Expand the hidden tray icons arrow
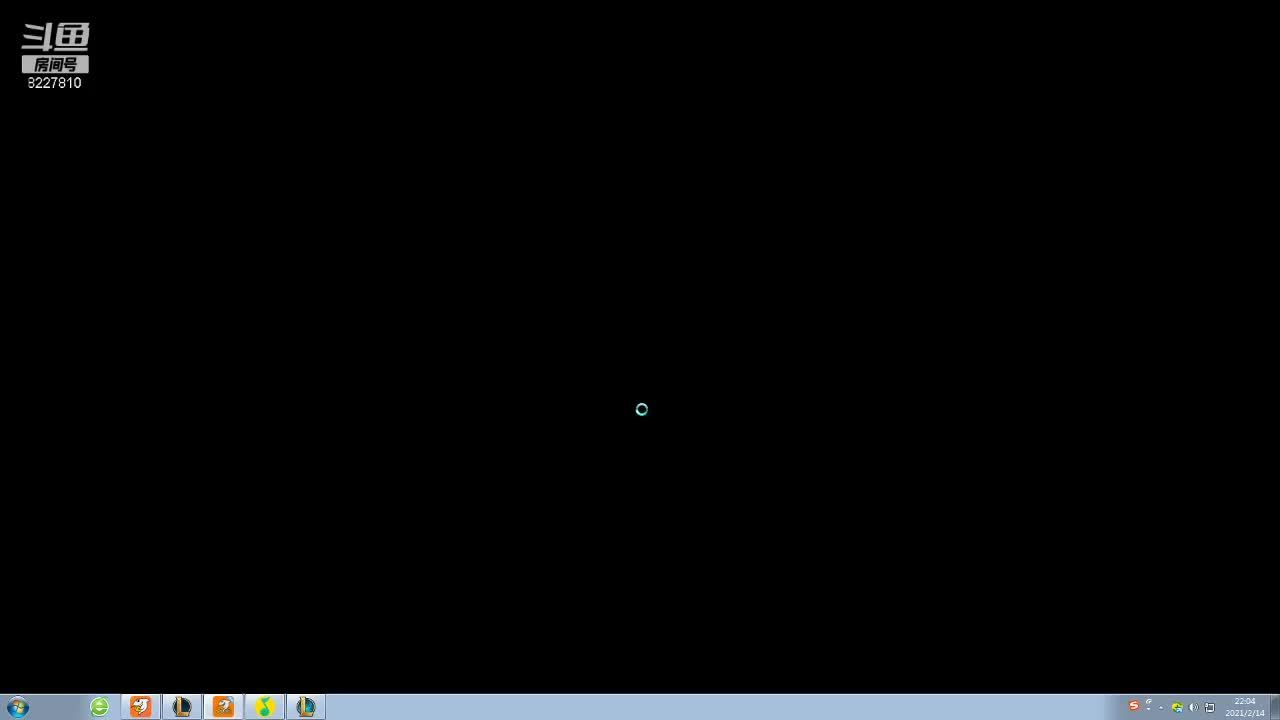This screenshot has width=1280, height=720. 1161,707
